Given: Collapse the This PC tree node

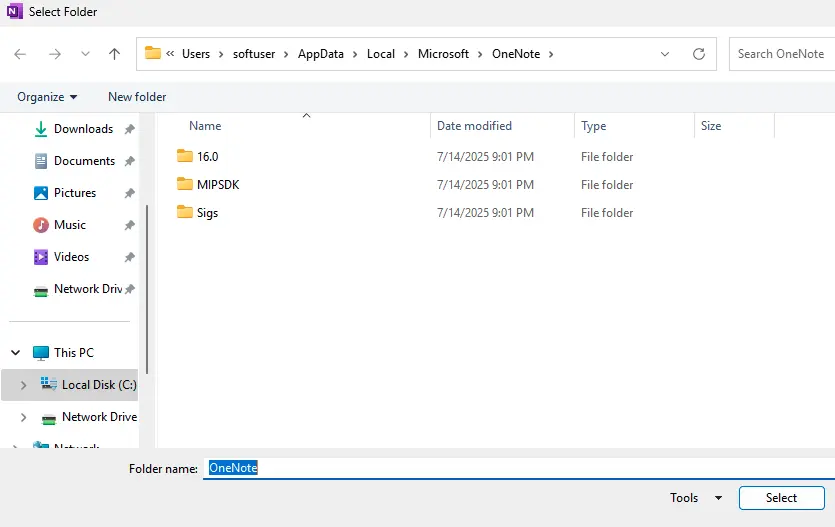Looking at the screenshot, I should coord(17,353).
